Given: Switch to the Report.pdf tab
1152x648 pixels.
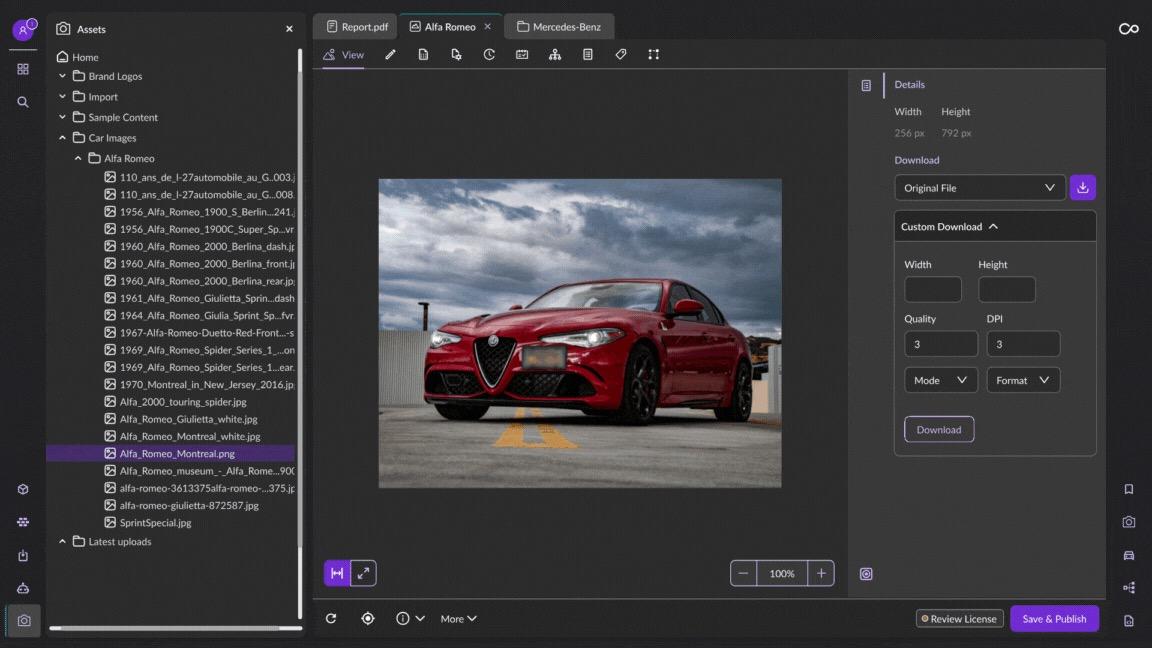Looking at the screenshot, I should pos(356,26).
